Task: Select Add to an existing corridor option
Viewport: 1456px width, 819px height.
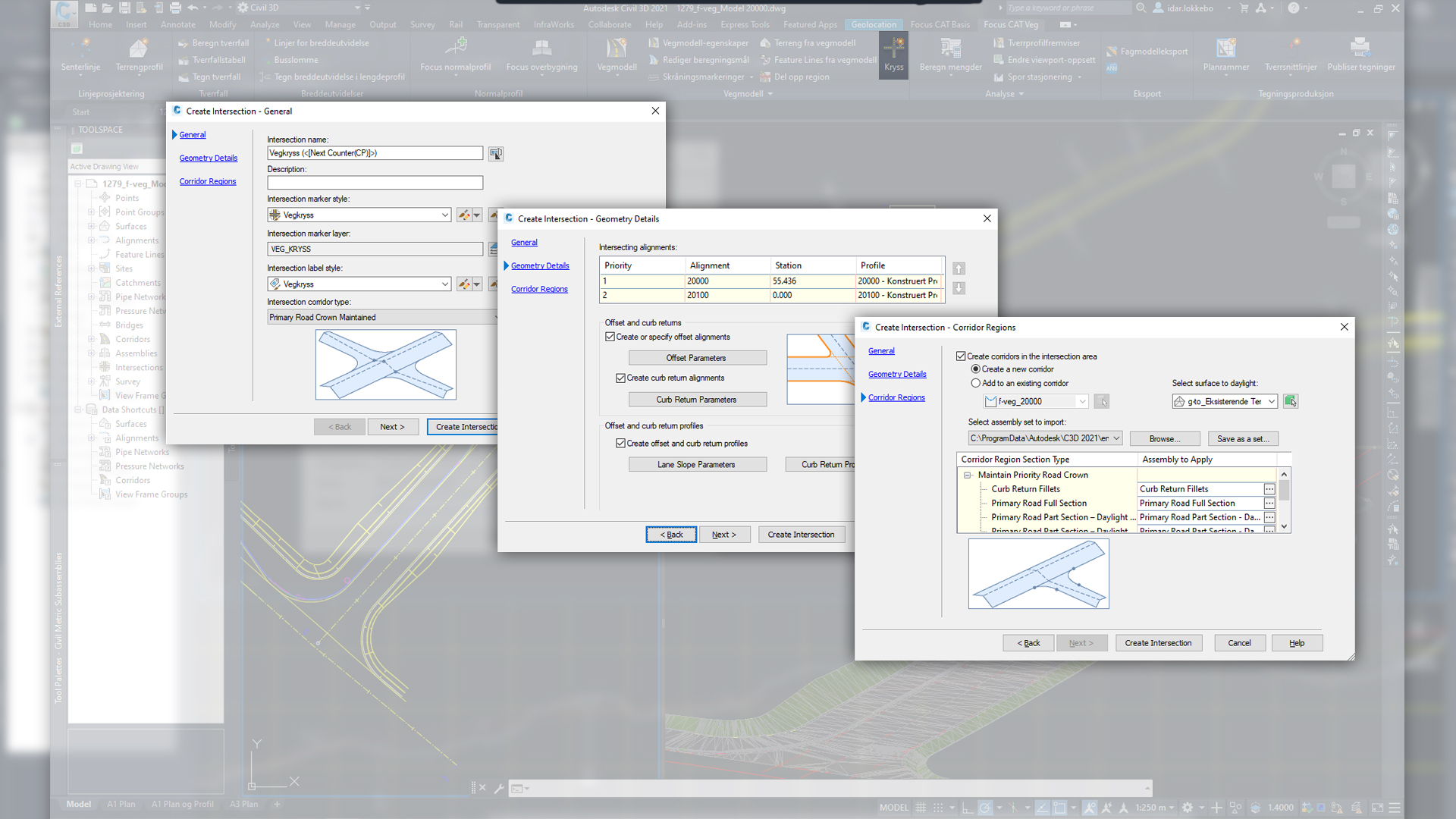Action: tap(976, 384)
